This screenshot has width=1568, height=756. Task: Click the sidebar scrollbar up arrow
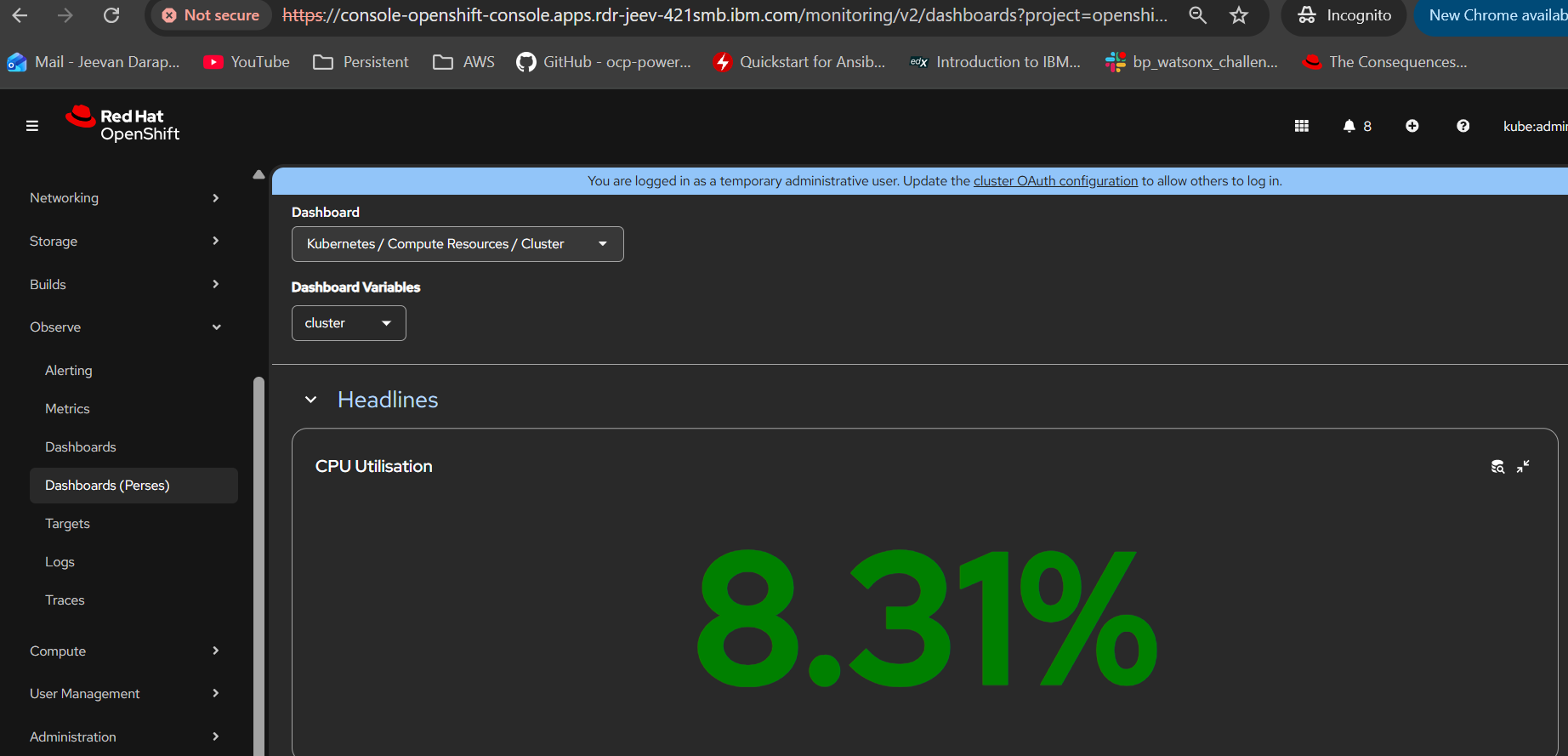[x=258, y=174]
